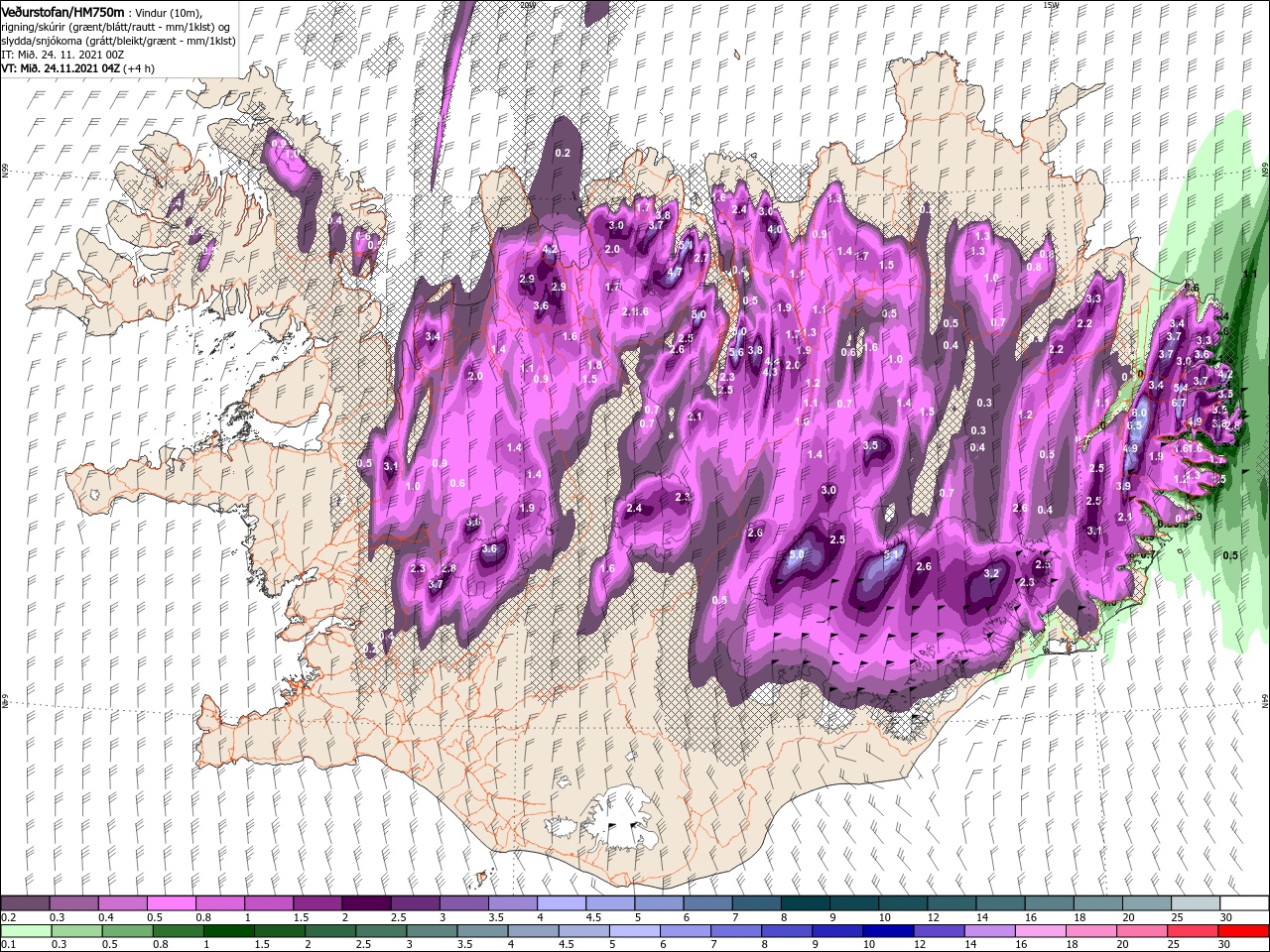The image size is (1270, 952).
Task: Pick lower legend swatch between 16 and 18
Action: (1040, 930)
